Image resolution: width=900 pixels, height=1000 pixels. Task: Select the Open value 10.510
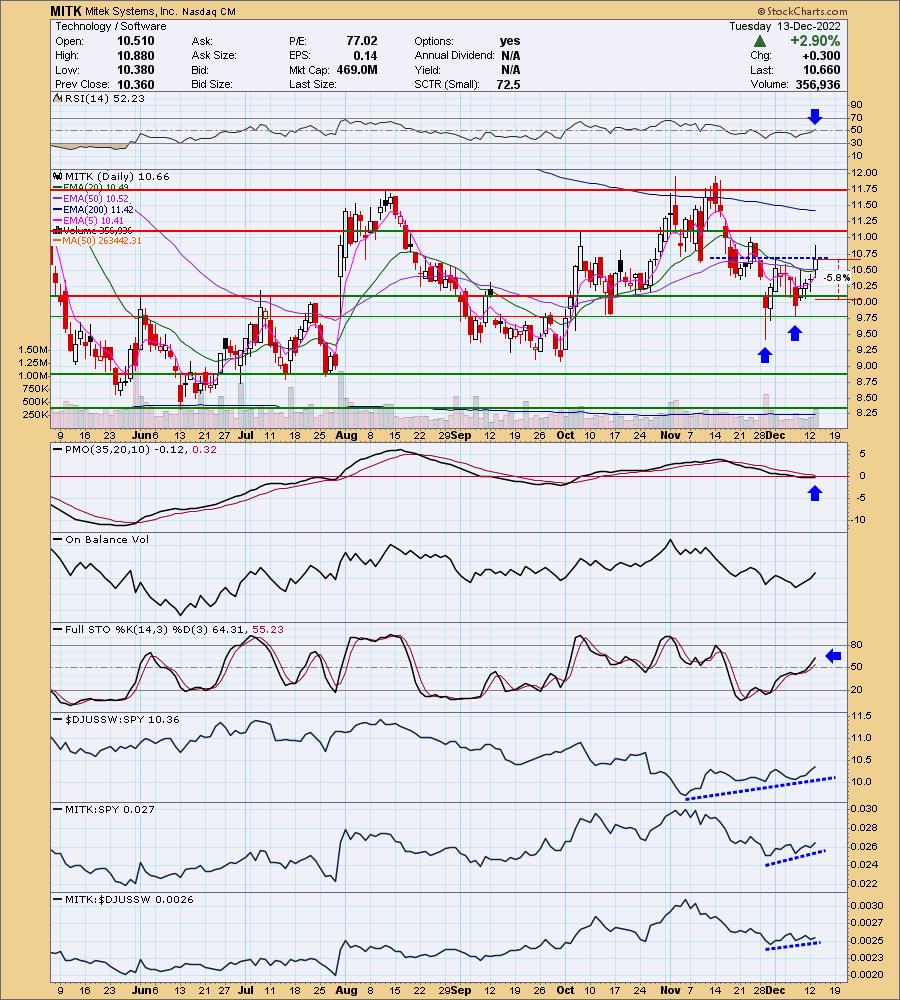(135, 41)
